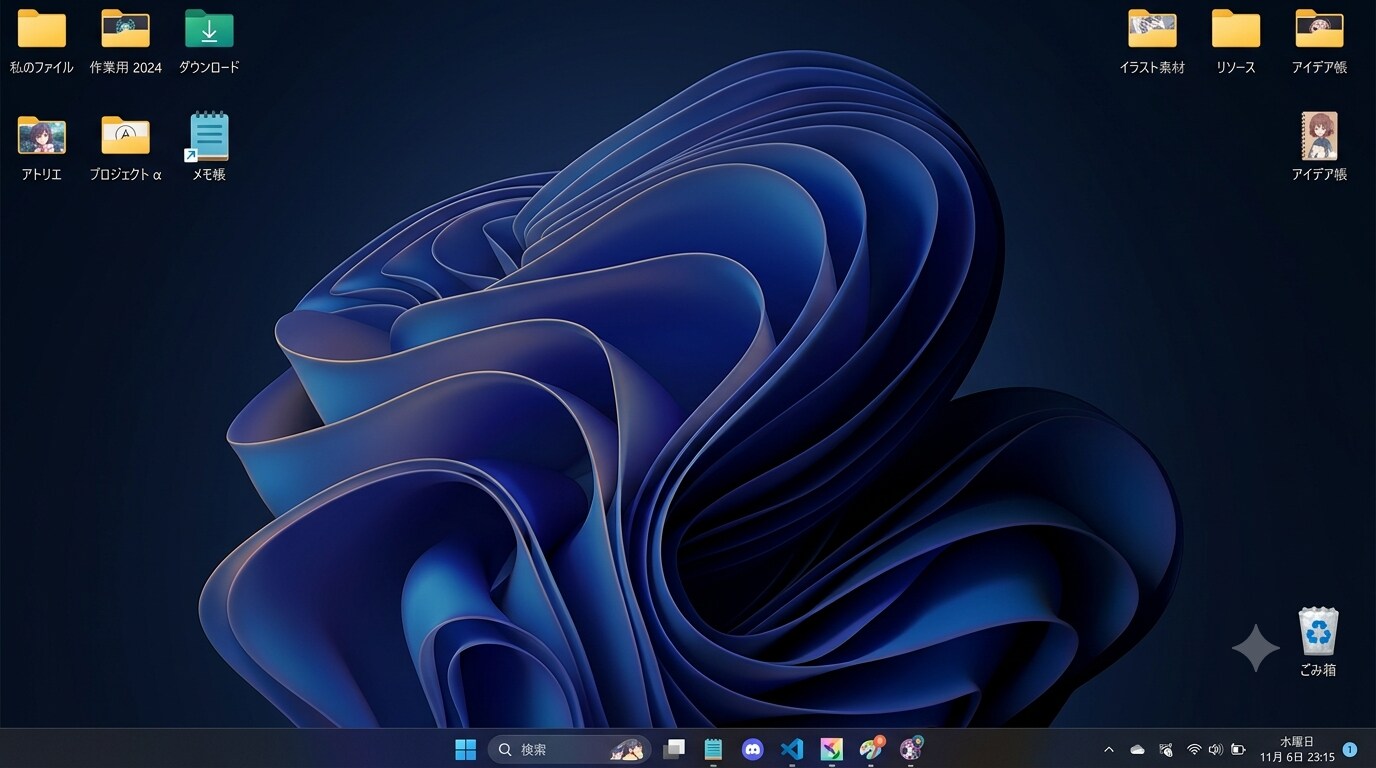Viewport: 1376px width, 768px height.
Task: Select the イラスト素材 folder
Action: tap(1152, 29)
